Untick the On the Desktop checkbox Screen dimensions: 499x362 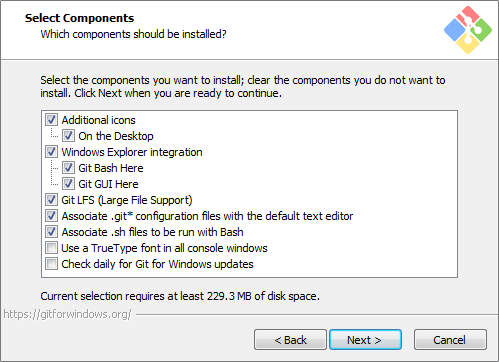68,136
